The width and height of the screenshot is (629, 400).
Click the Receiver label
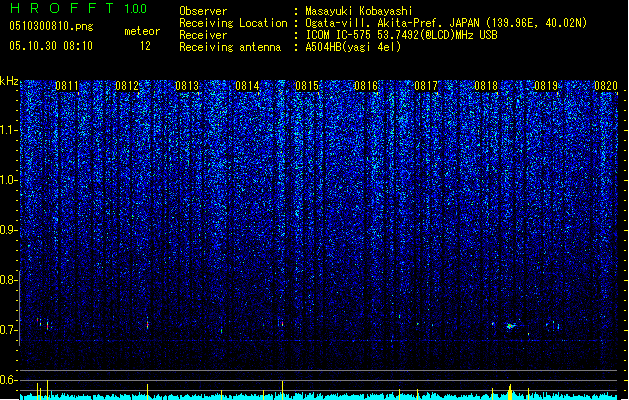pos(203,35)
